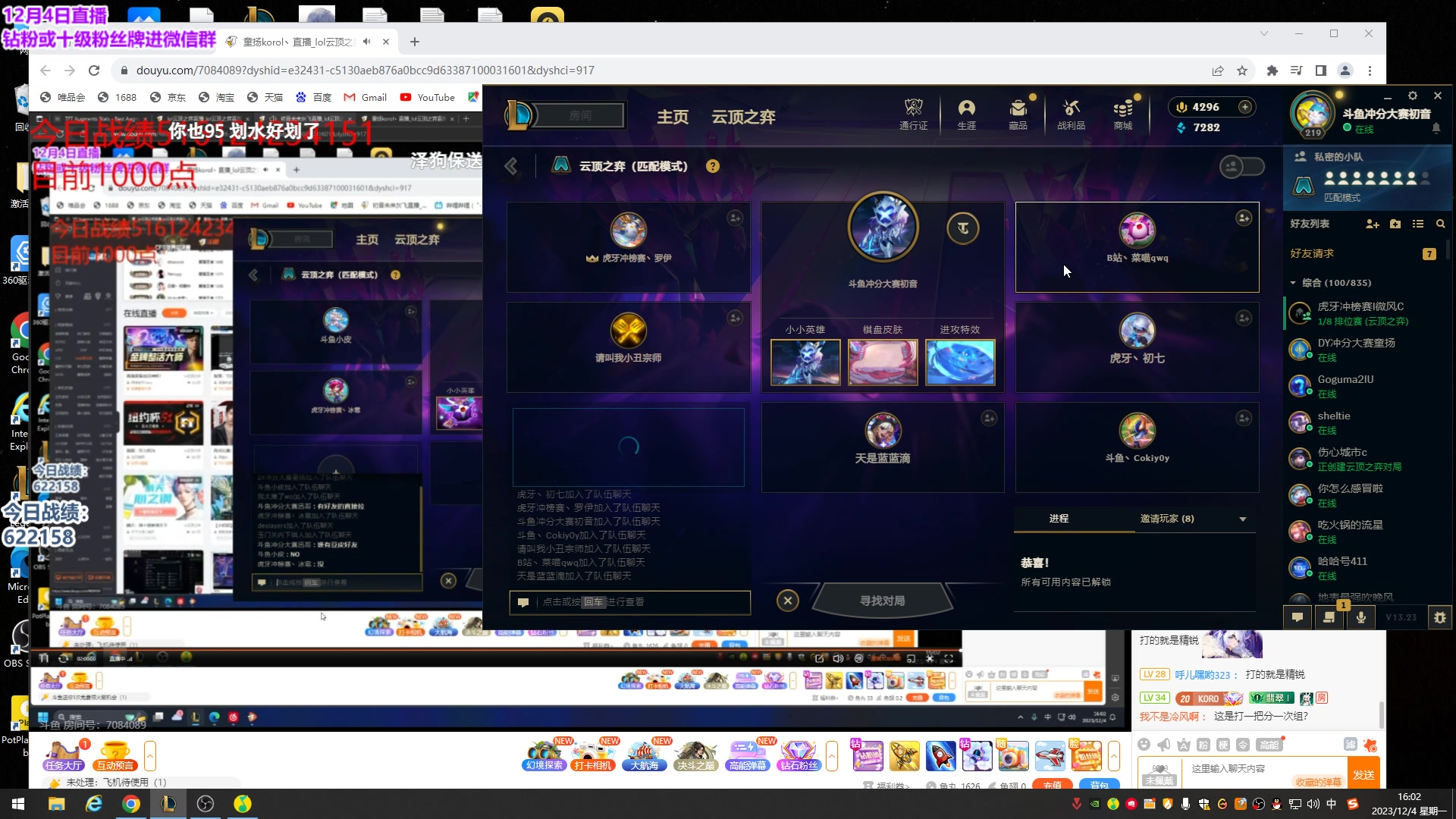The height and width of the screenshot is (819, 1456).
Task: Open the 商城 store icon
Action: point(1122,114)
